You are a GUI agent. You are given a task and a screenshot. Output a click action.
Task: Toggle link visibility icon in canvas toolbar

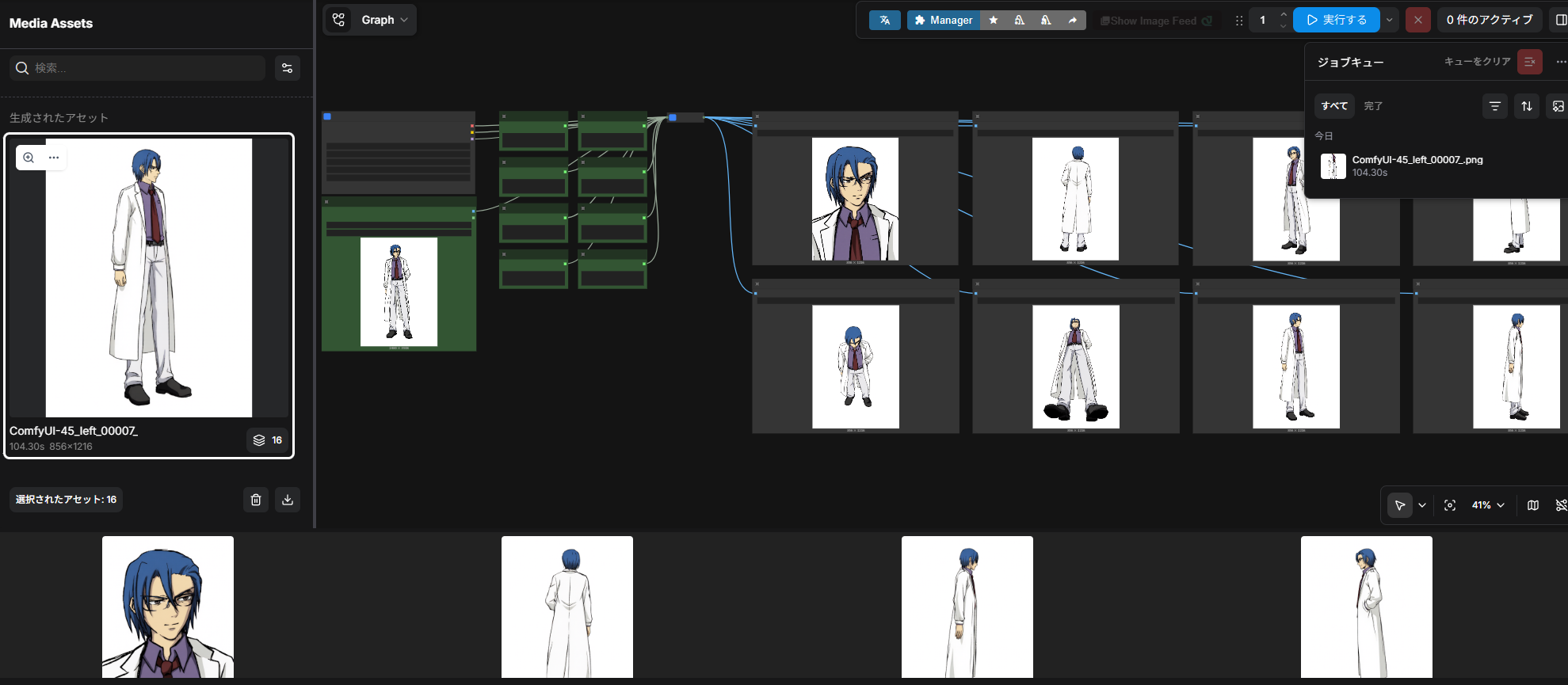pos(1560,505)
